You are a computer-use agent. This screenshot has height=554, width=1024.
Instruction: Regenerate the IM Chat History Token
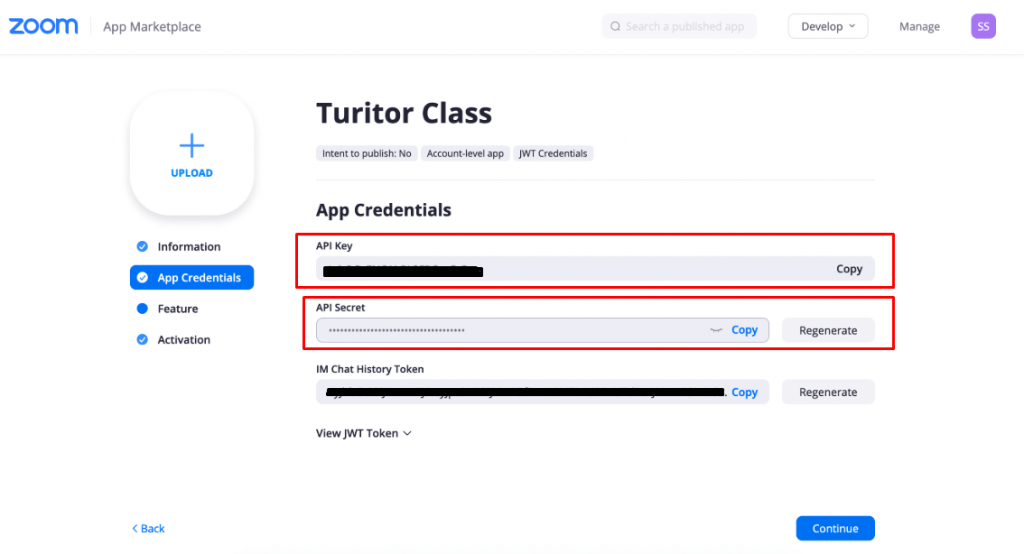(827, 392)
